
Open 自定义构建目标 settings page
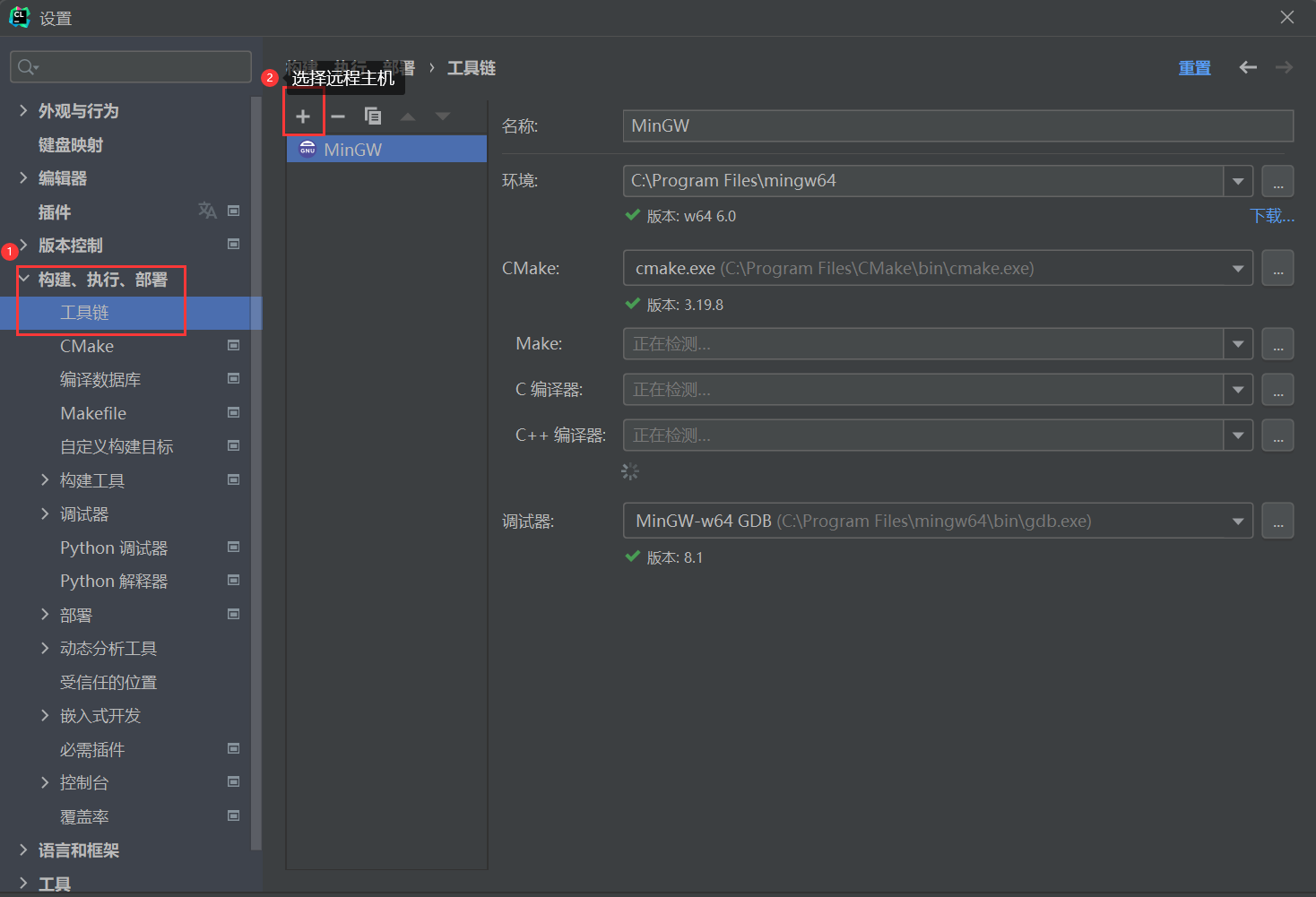click(117, 447)
